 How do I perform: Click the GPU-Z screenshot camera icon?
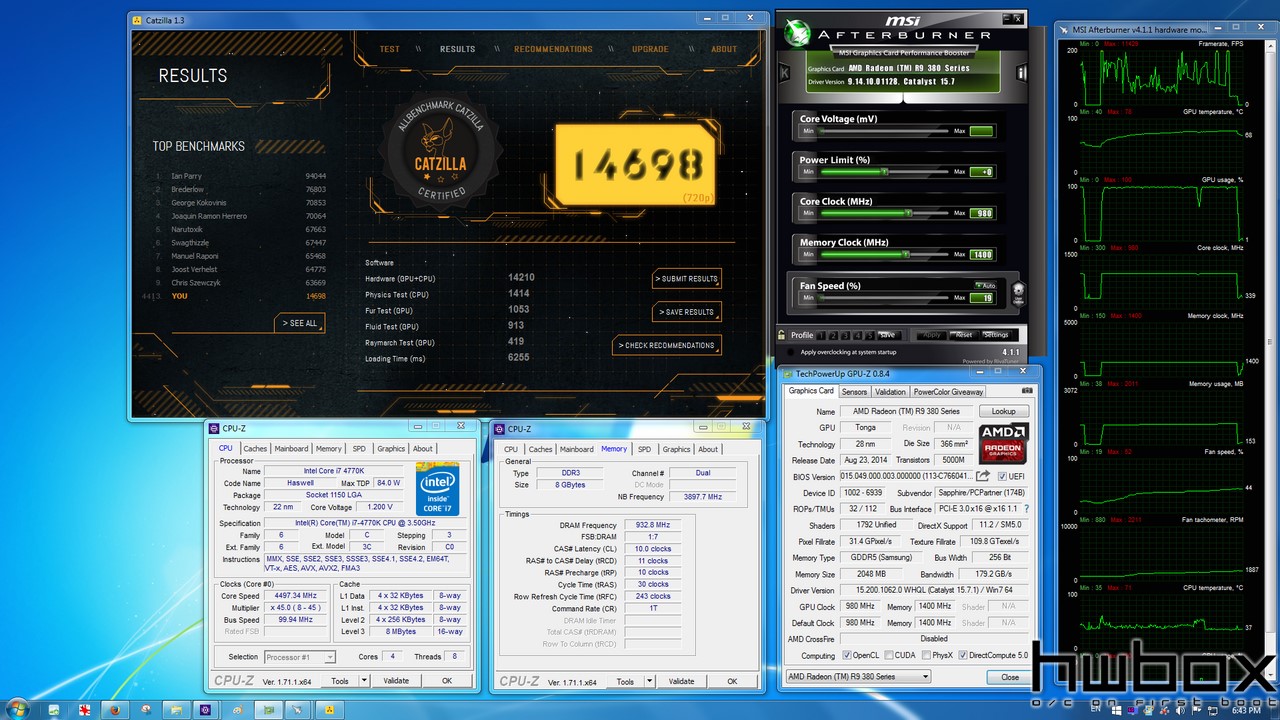click(1027, 390)
